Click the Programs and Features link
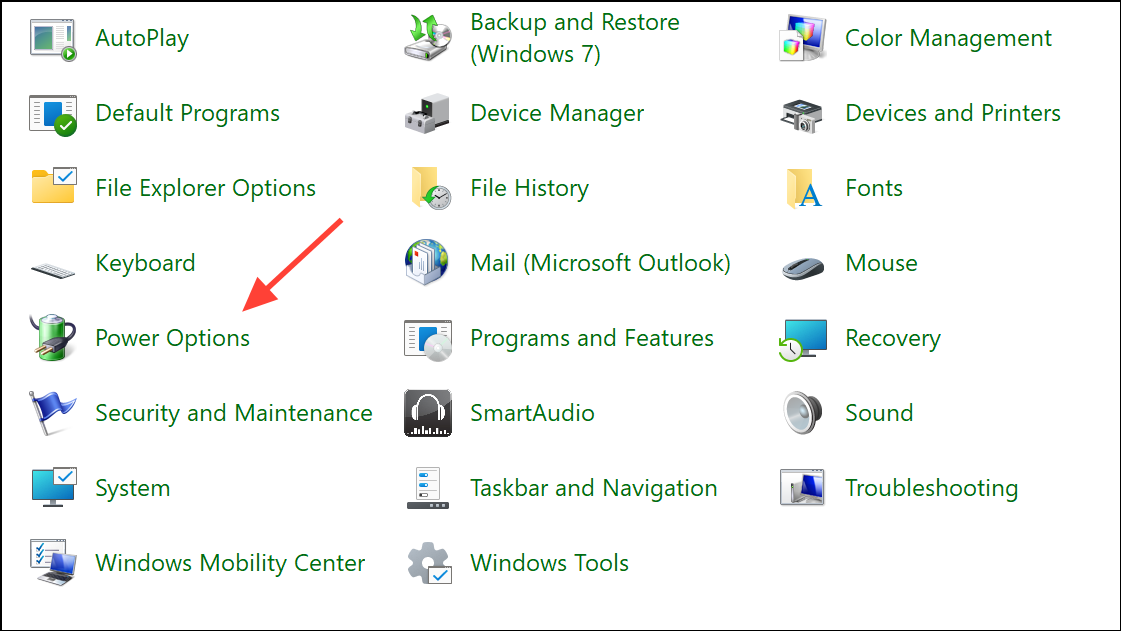Image resolution: width=1121 pixels, height=631 pixels. coord(591,338)
